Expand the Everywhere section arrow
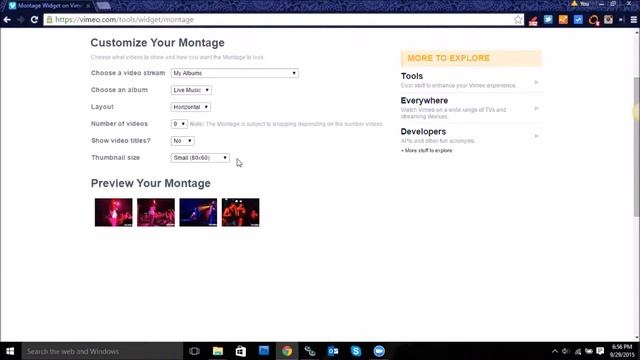Image resolution: width=640 pixels, height=360 pixels. [x=536, y=108]
